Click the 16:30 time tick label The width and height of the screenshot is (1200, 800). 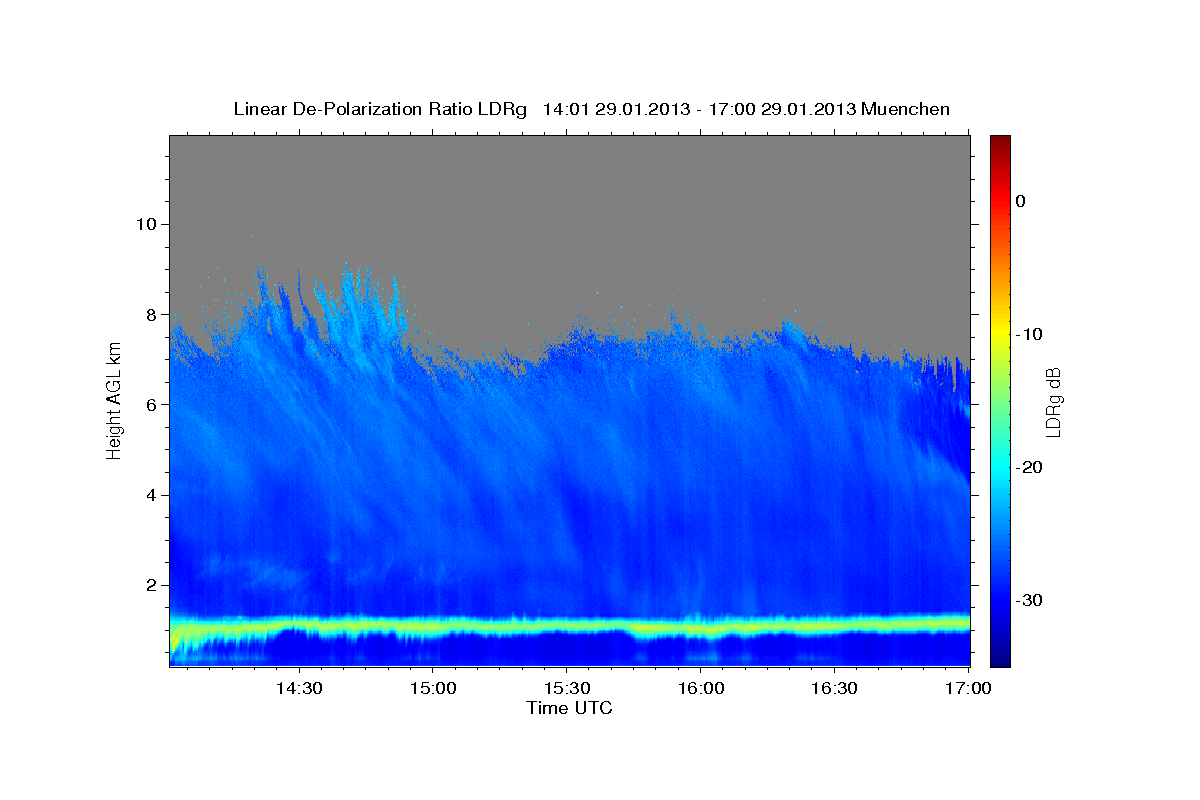[834, 689]
